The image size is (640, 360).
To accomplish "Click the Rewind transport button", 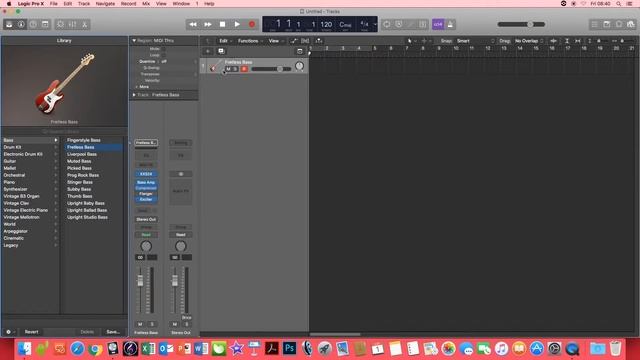I will tap(193, 24).
